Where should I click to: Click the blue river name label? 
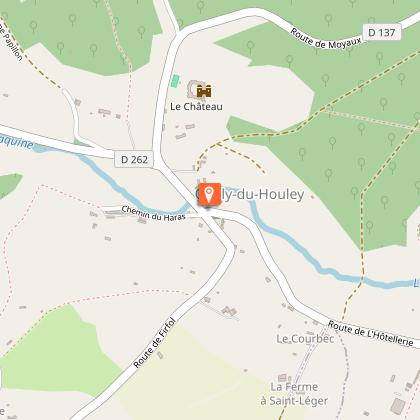point(16,142)
